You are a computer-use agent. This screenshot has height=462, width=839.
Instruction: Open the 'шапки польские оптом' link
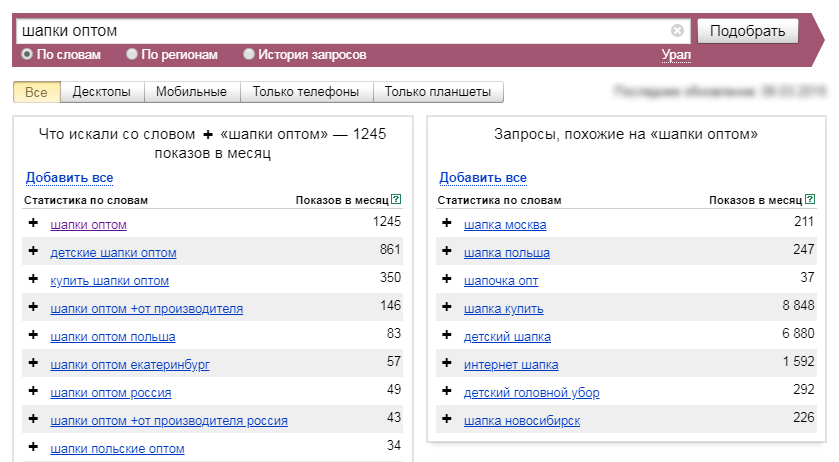coord(117,449)
